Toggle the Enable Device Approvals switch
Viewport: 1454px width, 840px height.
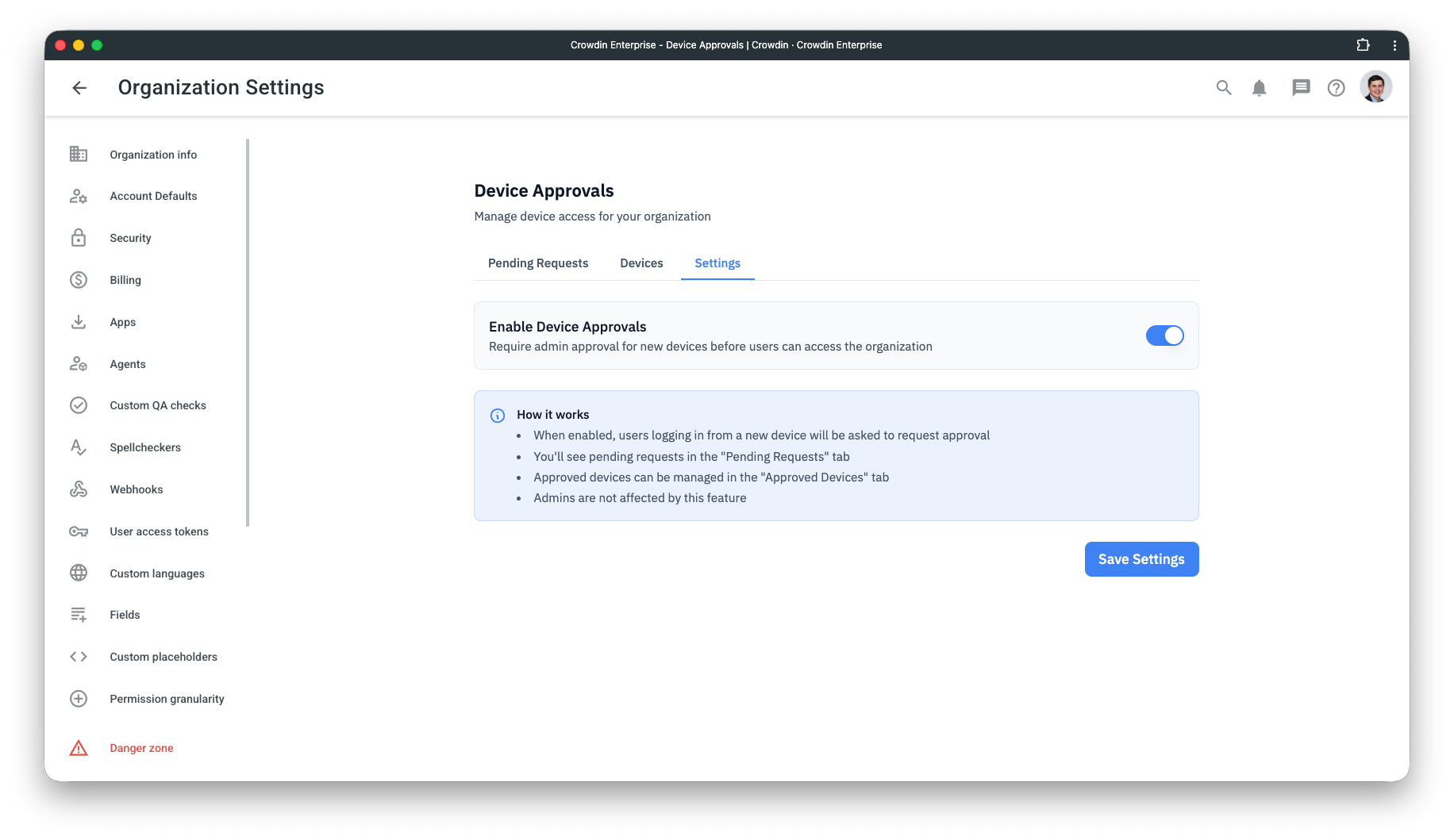[1164, 336]
